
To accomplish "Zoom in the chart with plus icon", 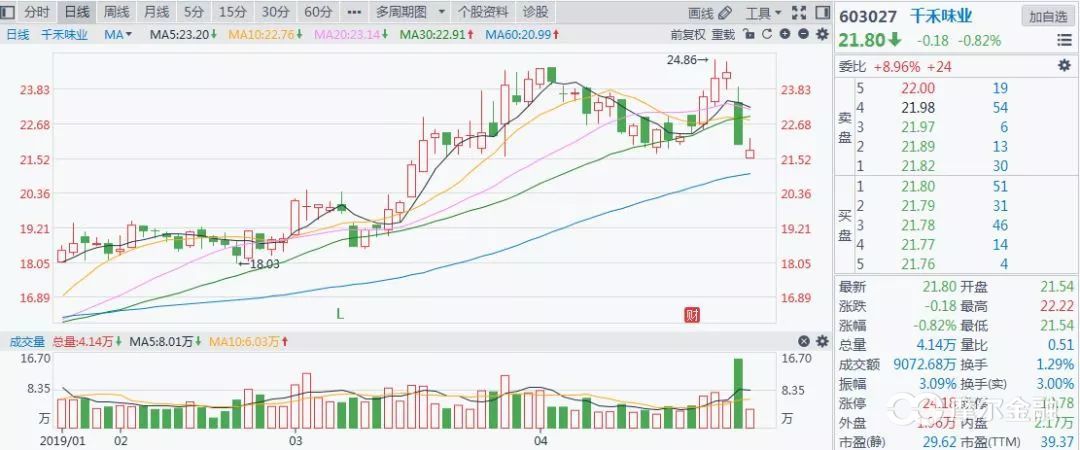I will (785, 34).
